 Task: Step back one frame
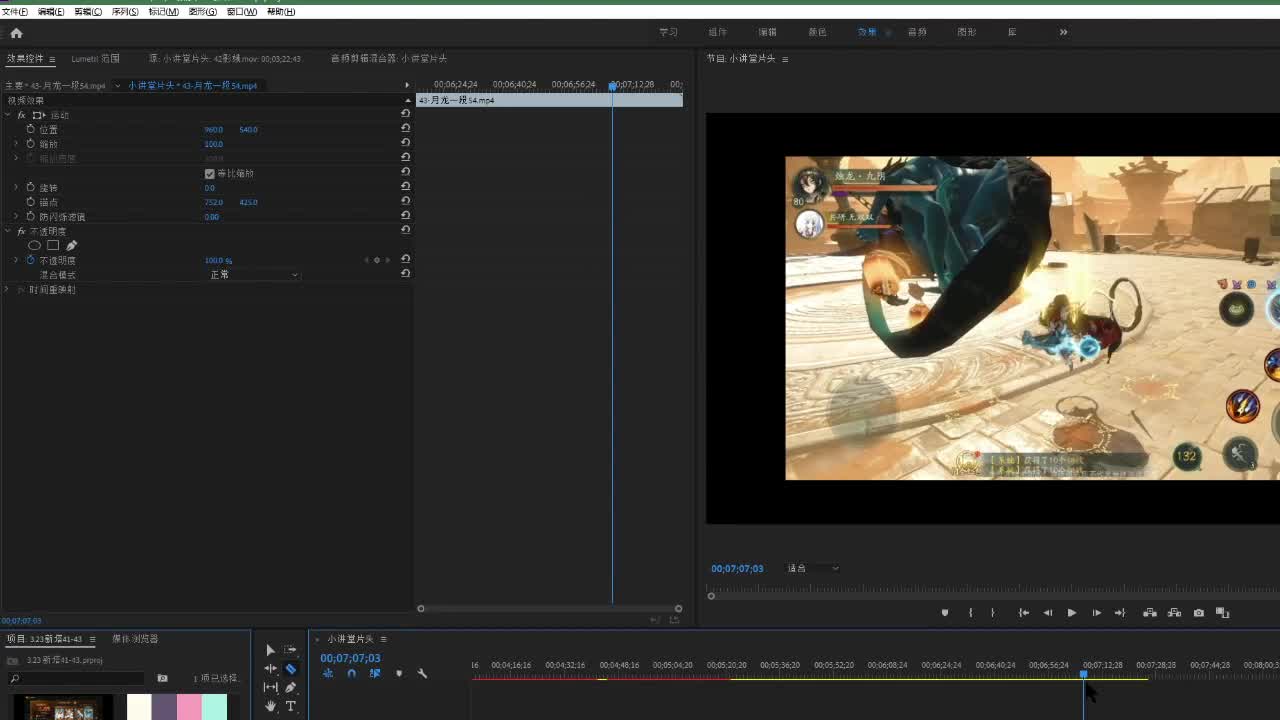[1047, 613]
